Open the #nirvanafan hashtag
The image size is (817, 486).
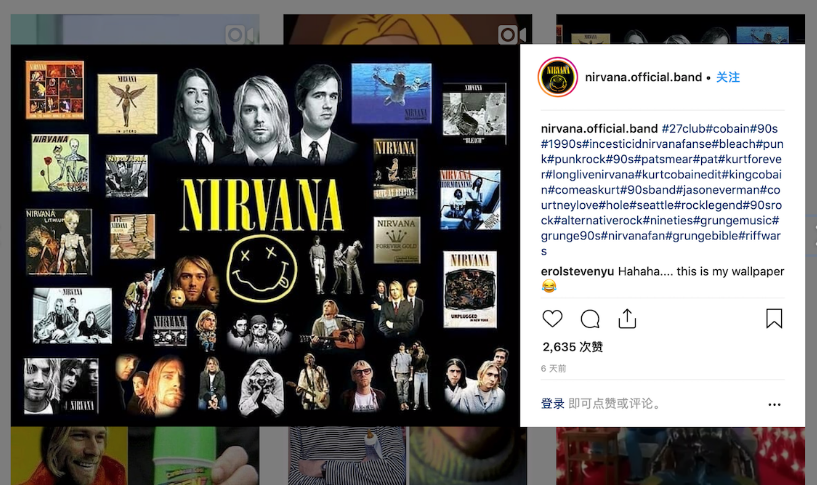coord(633,236)
